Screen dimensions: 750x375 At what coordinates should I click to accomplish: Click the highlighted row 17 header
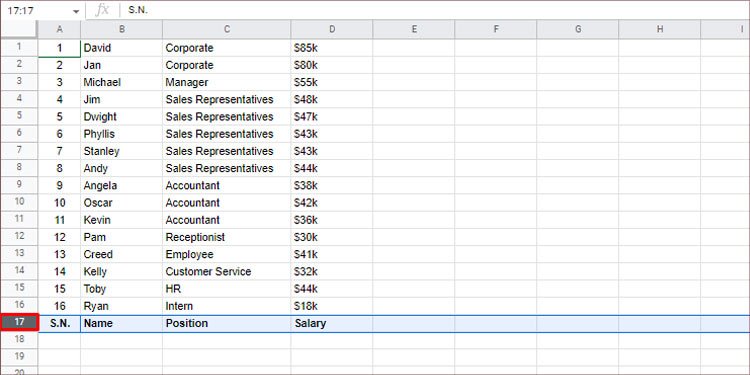(x=19, y=322)
